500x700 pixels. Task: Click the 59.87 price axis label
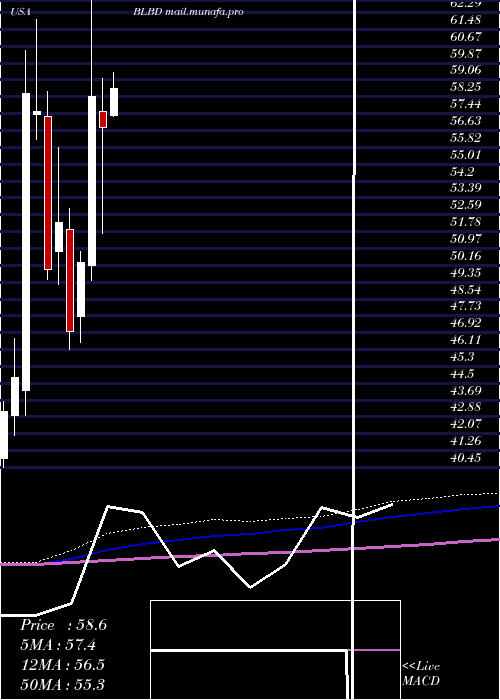(x=466, y=53)
